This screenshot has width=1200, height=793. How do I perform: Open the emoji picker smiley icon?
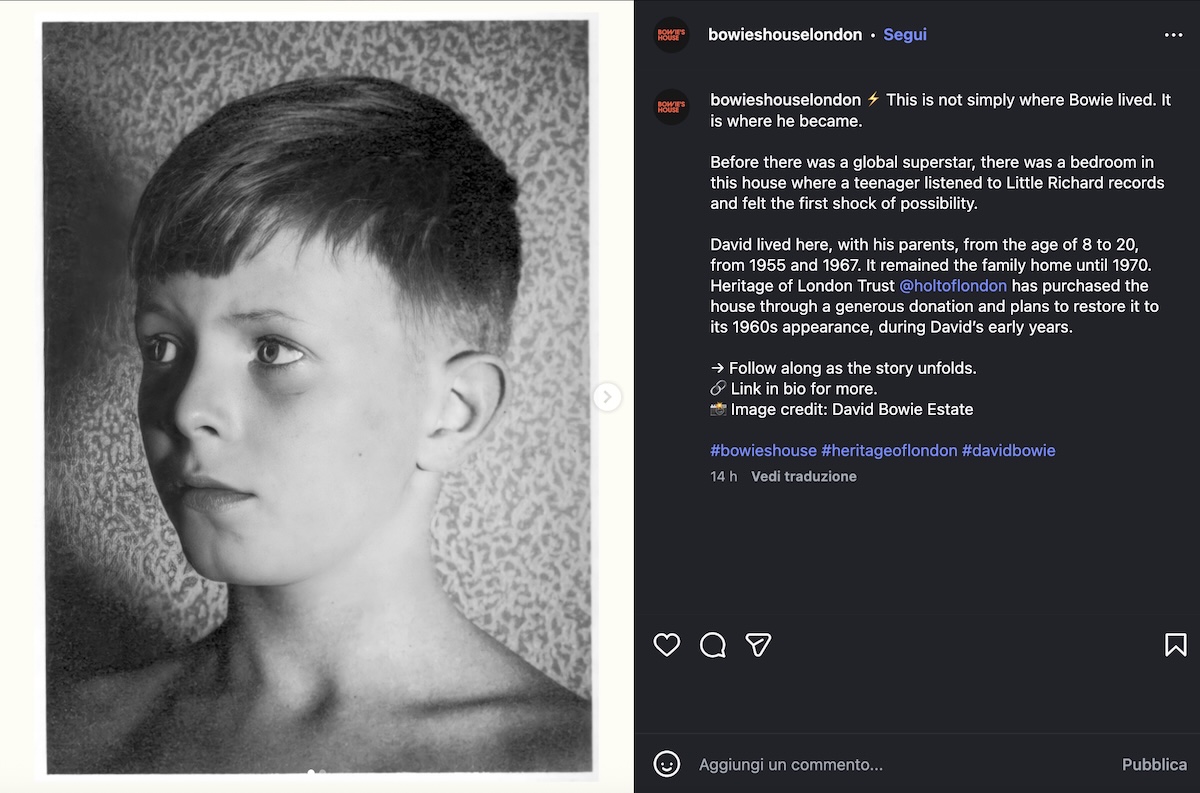(667, 764)
